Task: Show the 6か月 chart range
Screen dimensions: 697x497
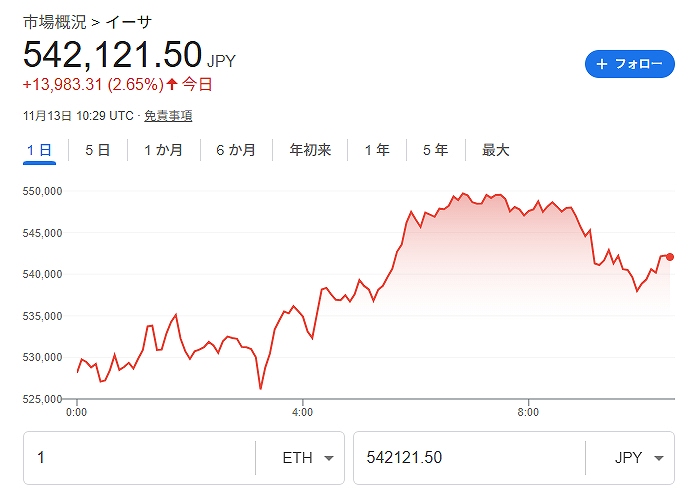Action: tap(236, 150)
